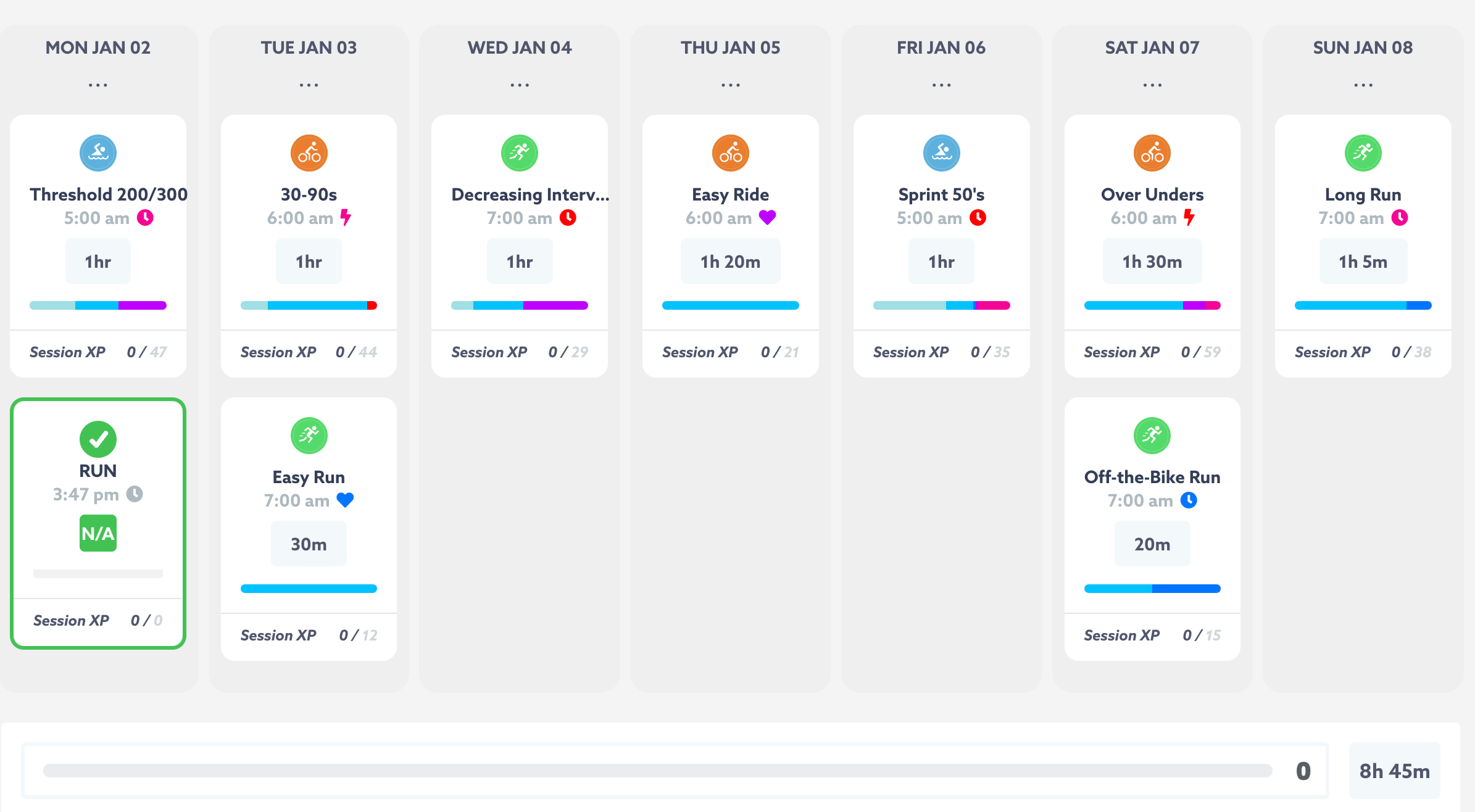This screenshot has height=812, width=1475.
Task: Click the 1h 30m duration on Over Unders
Action: point(1152,262)
